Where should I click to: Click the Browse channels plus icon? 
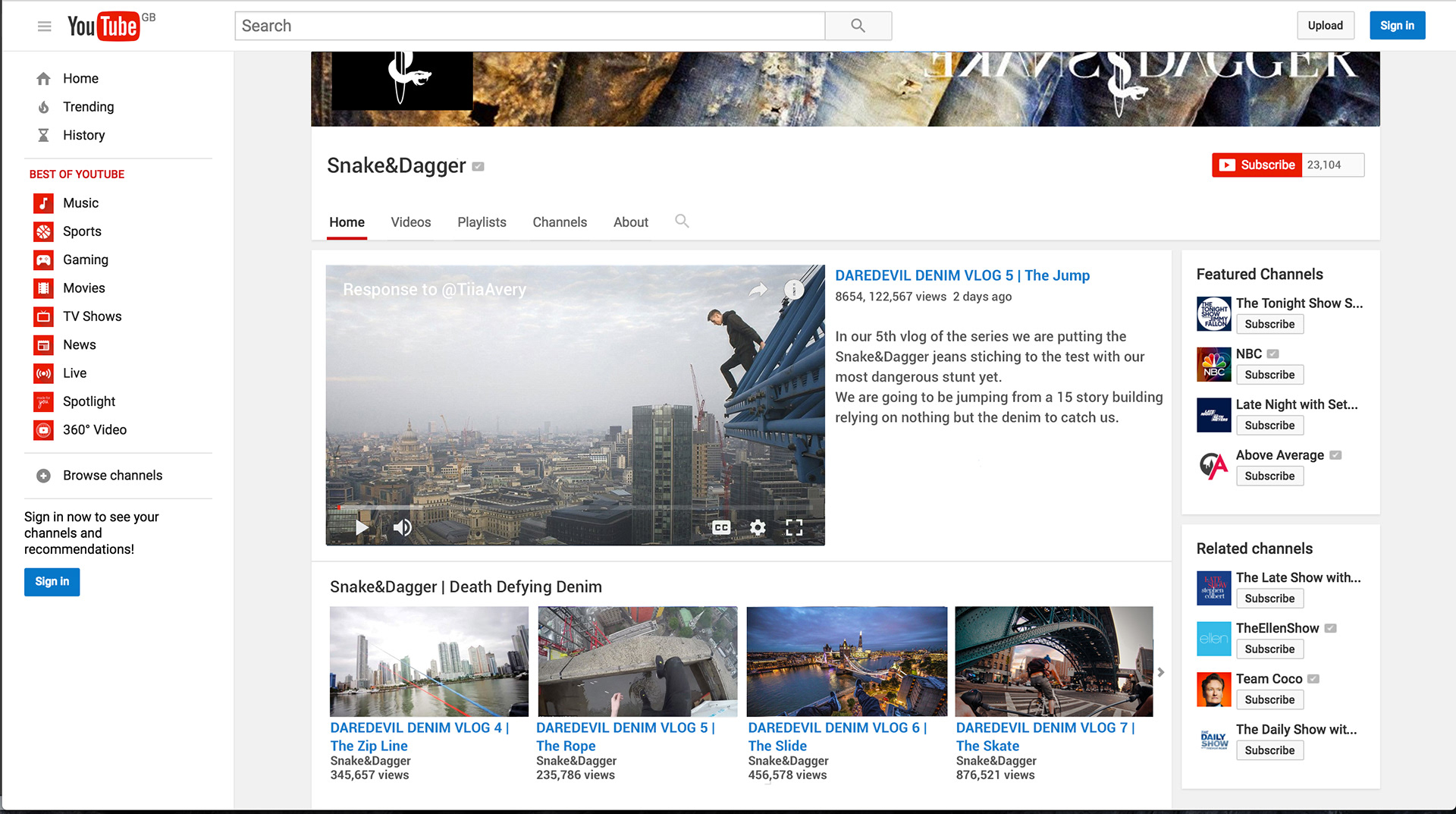(x=43, y=476)
